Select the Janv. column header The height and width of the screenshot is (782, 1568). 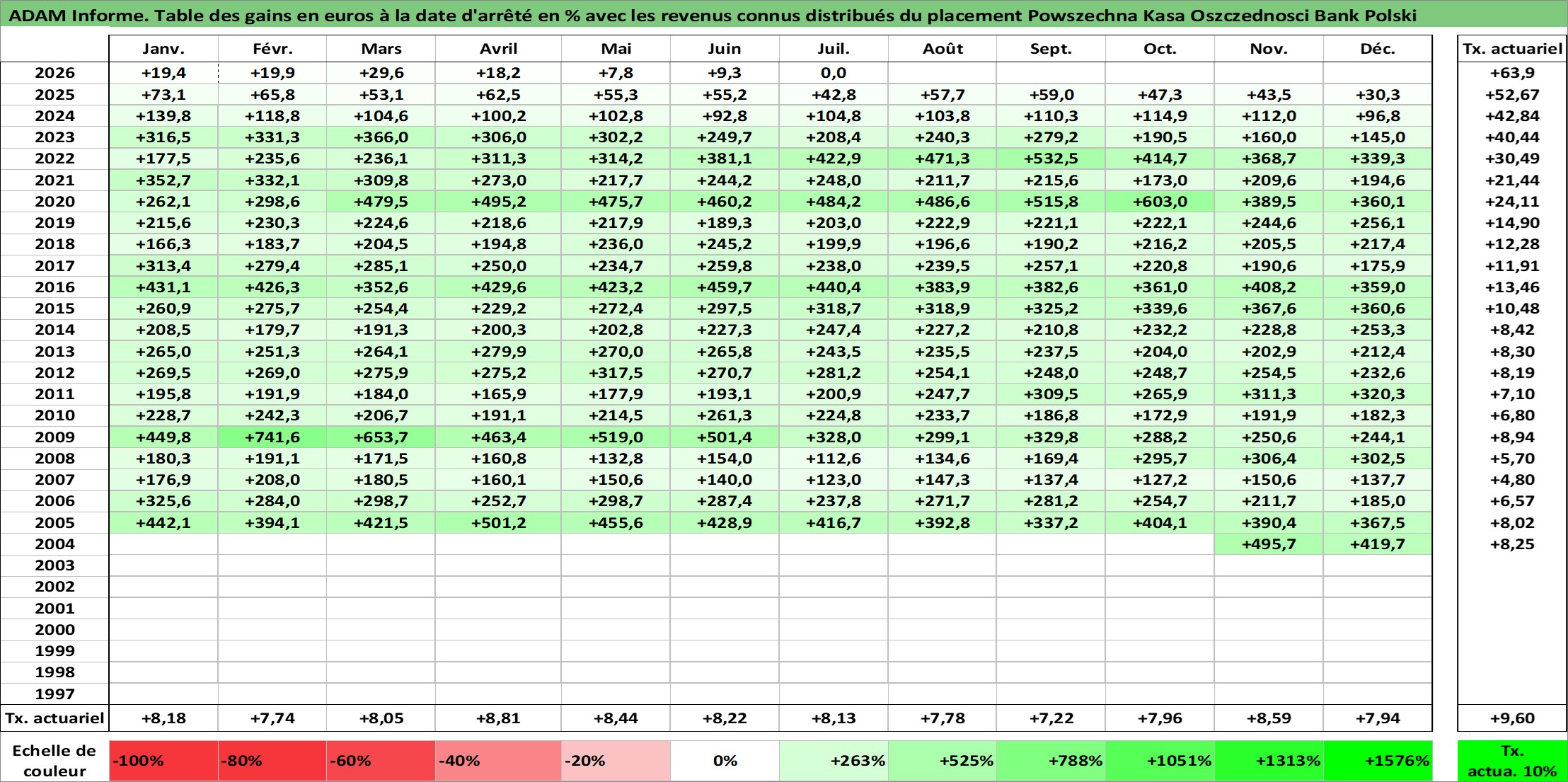pyautogui.click(x=163, y=49)
